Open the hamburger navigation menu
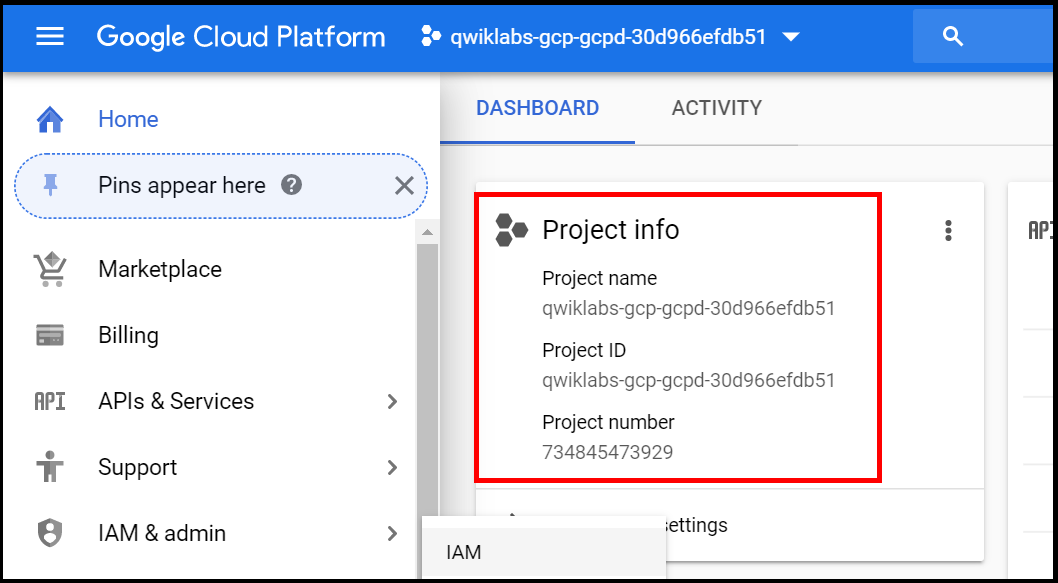The width and height of the screenshot is (1058, 583). [50, 36]
